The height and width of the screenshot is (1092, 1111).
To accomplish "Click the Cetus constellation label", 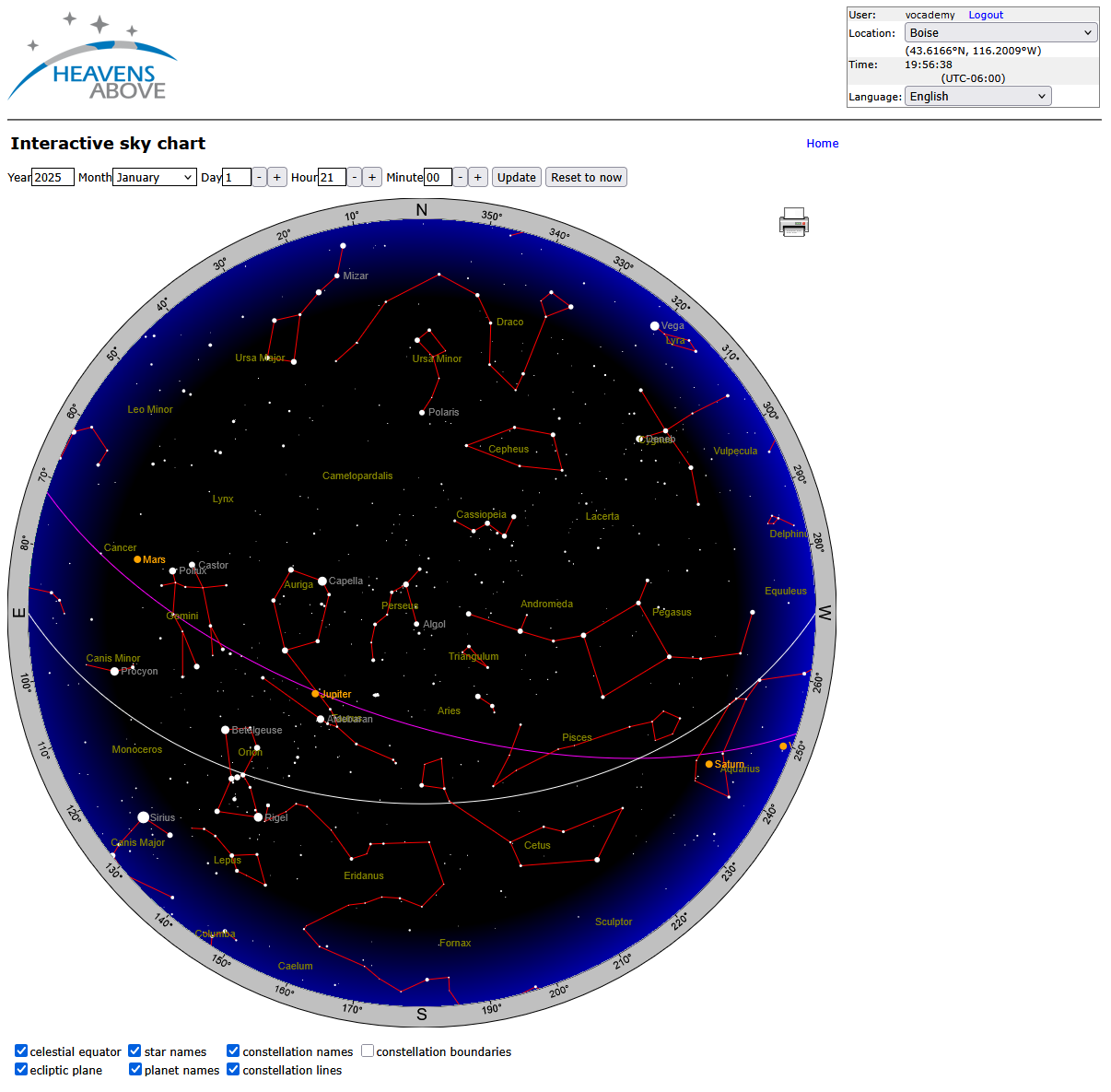I will click(537, 845).
